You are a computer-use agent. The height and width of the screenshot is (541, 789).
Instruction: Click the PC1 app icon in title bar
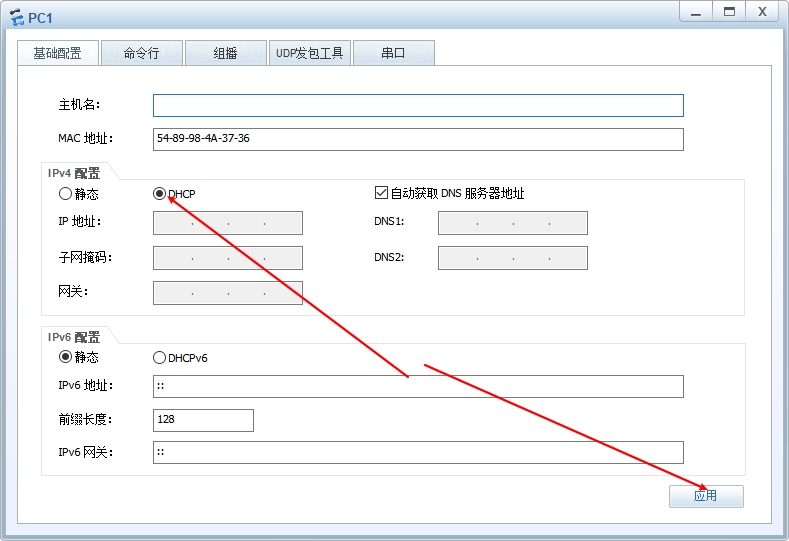pyautogui.click(x=16, y=16)
